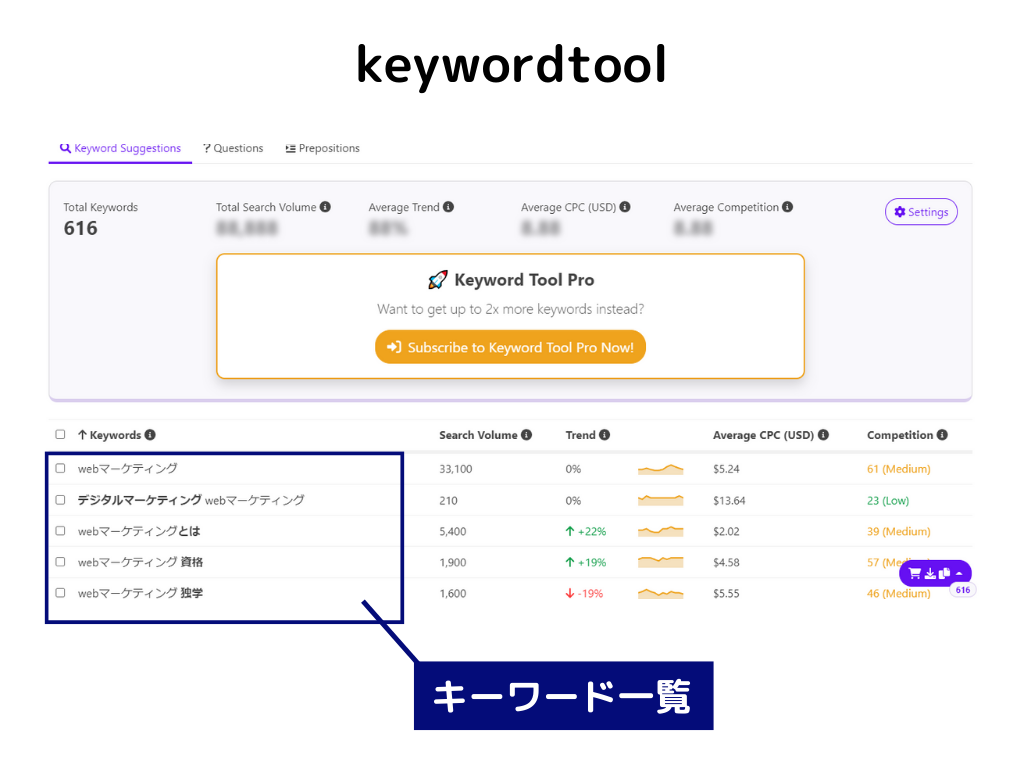1024x768 pixels.
Task: Click Subscribe to Keyword Tool Pro Now
Action: (510, 347)
